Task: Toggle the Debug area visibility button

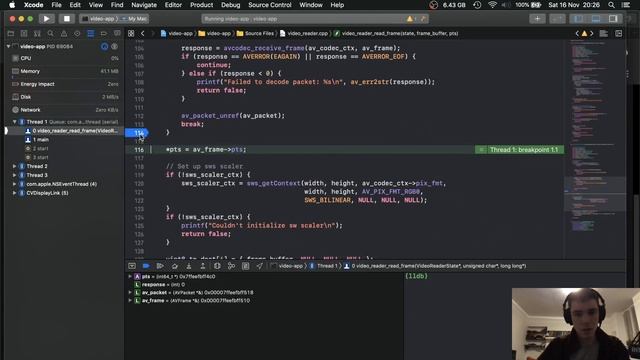Action: click(596, 19)
